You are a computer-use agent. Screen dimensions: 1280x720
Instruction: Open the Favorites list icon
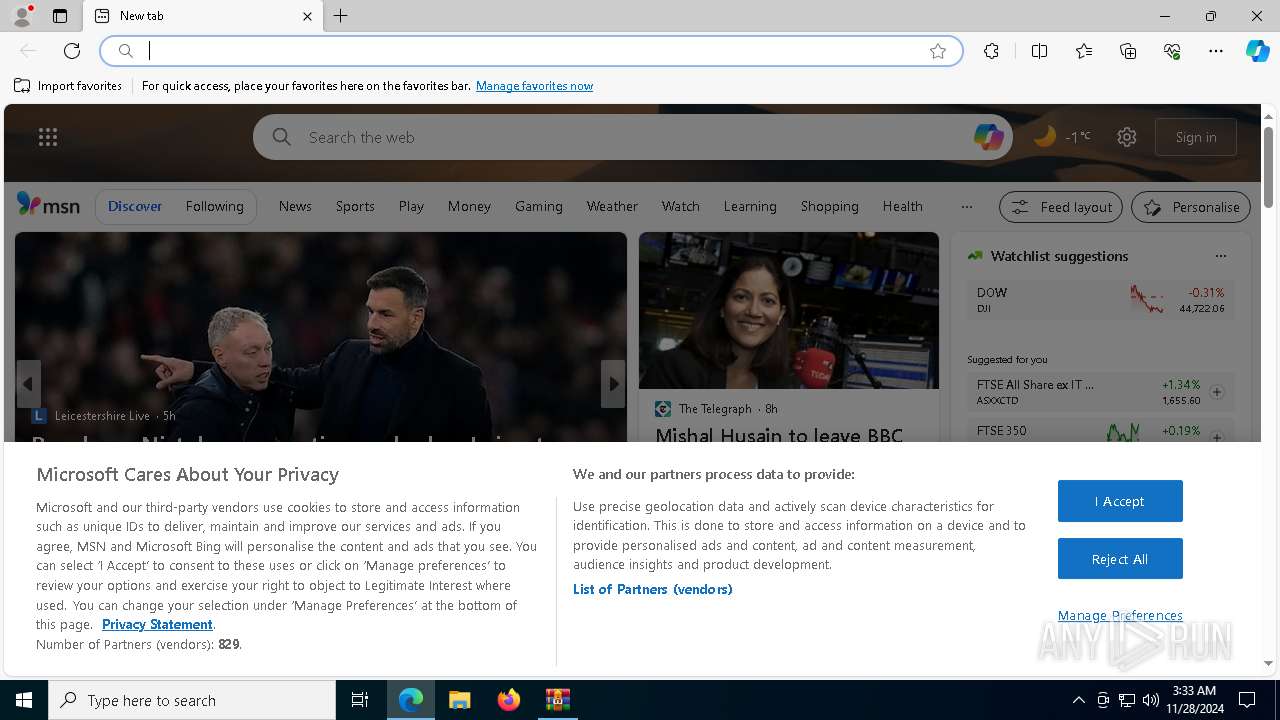pos(1084,51)
